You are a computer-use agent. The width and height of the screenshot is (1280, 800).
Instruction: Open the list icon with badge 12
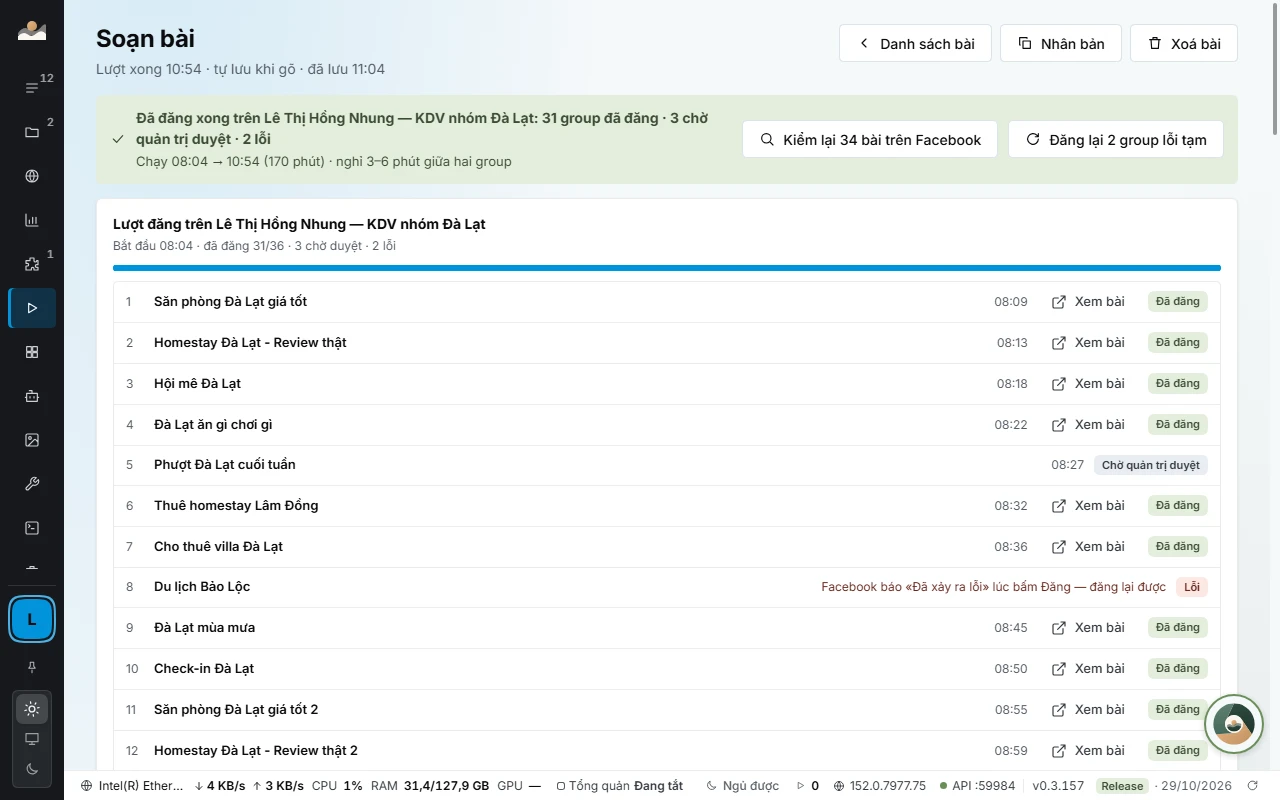(32, 88)
